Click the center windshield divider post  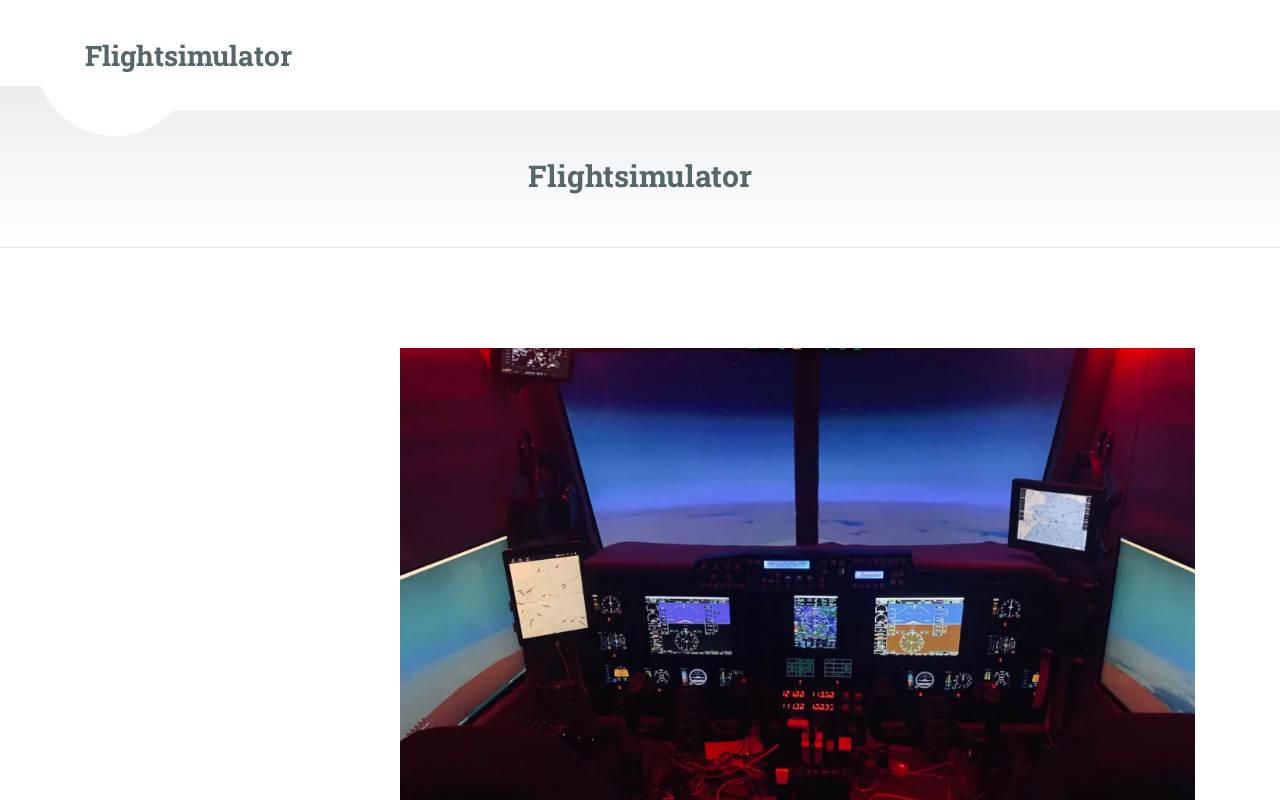[806, 445]
